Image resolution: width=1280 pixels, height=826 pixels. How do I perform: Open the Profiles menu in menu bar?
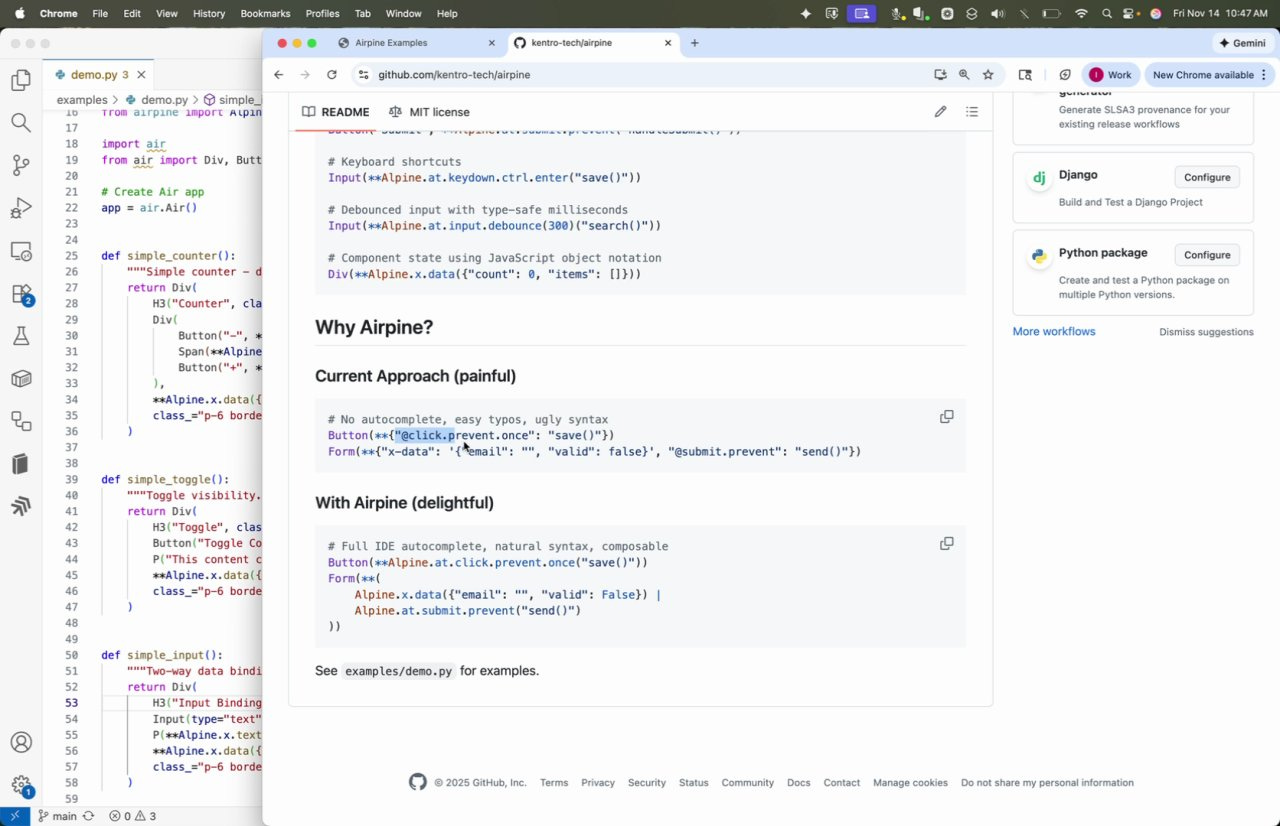point(322,13)
